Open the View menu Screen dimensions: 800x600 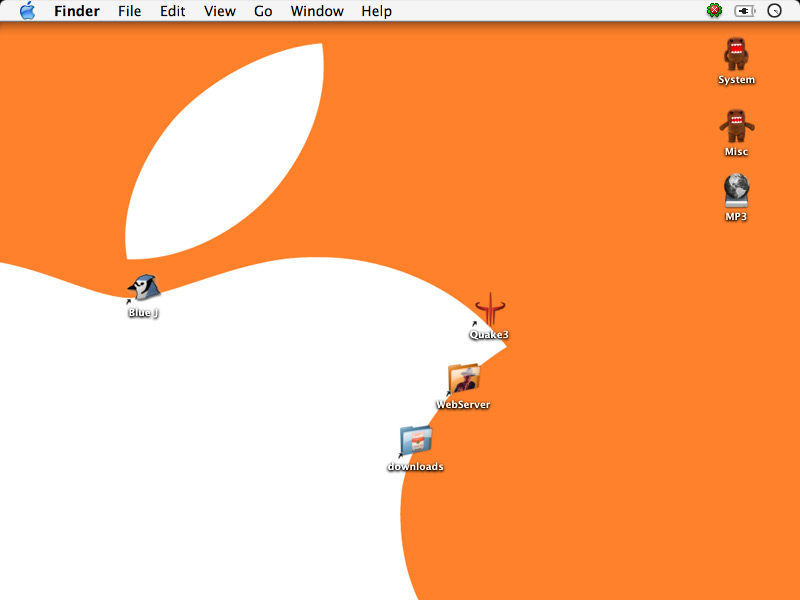coord(220,11)
